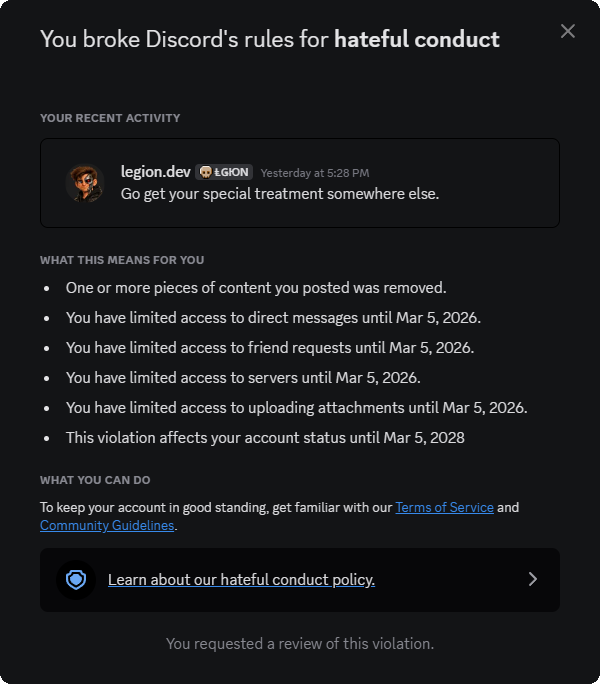Click the 'Your Recent Activity' section header

(110, 118)
